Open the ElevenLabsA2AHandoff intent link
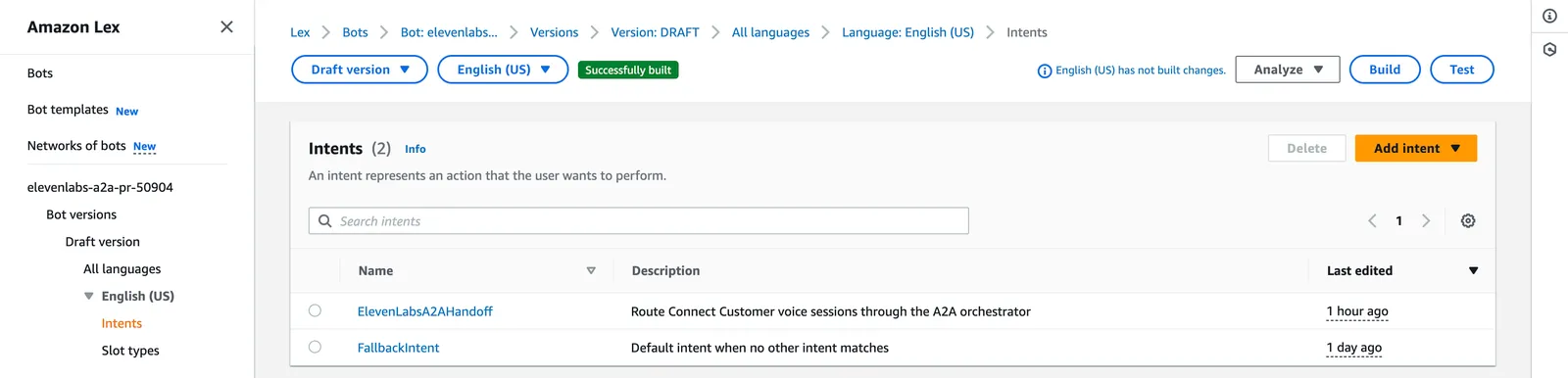This screenshot has height=378, width=1568. tap(425, 311)
